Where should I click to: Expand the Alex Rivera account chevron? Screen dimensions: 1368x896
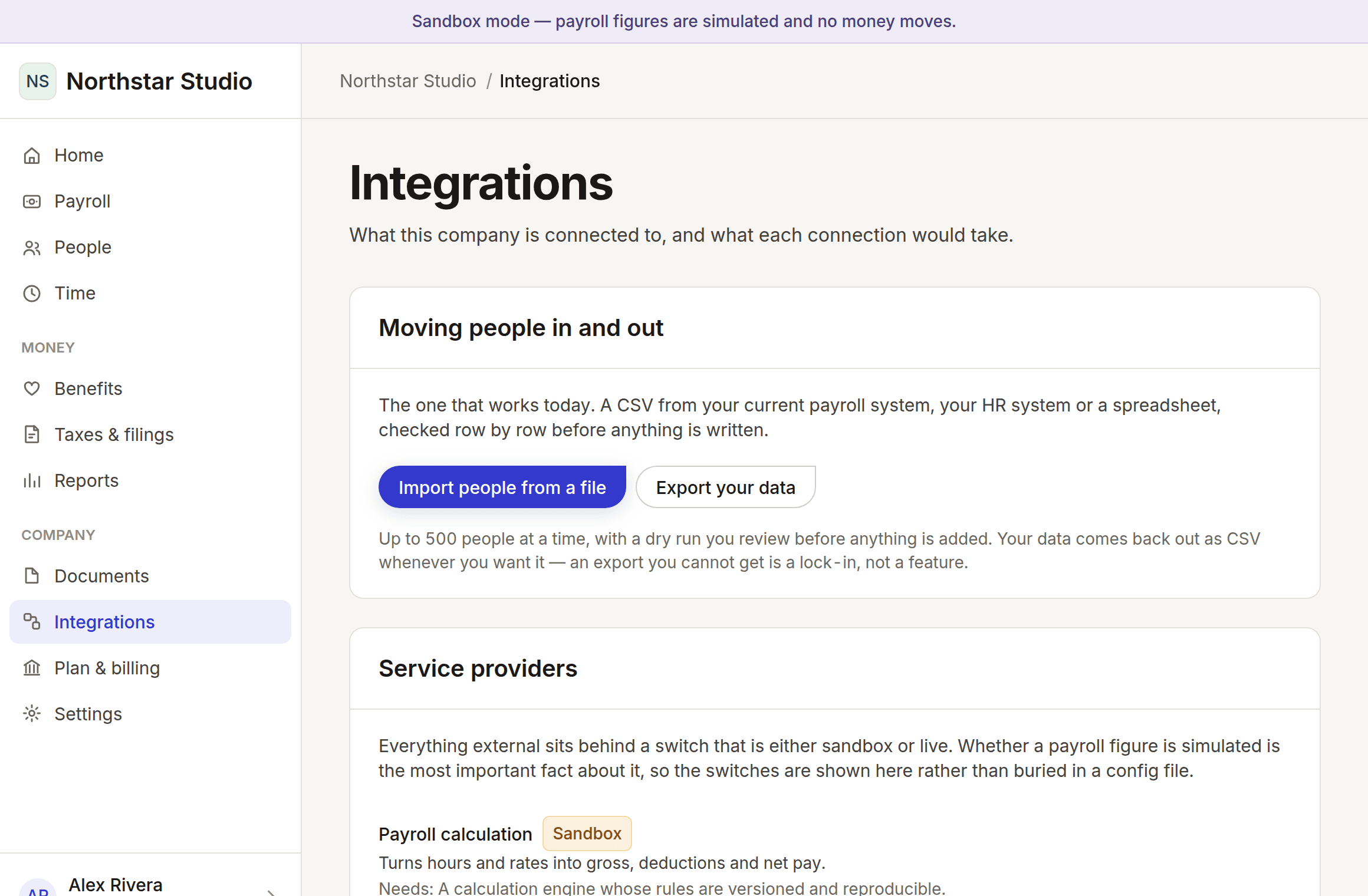tap(272, 892)
